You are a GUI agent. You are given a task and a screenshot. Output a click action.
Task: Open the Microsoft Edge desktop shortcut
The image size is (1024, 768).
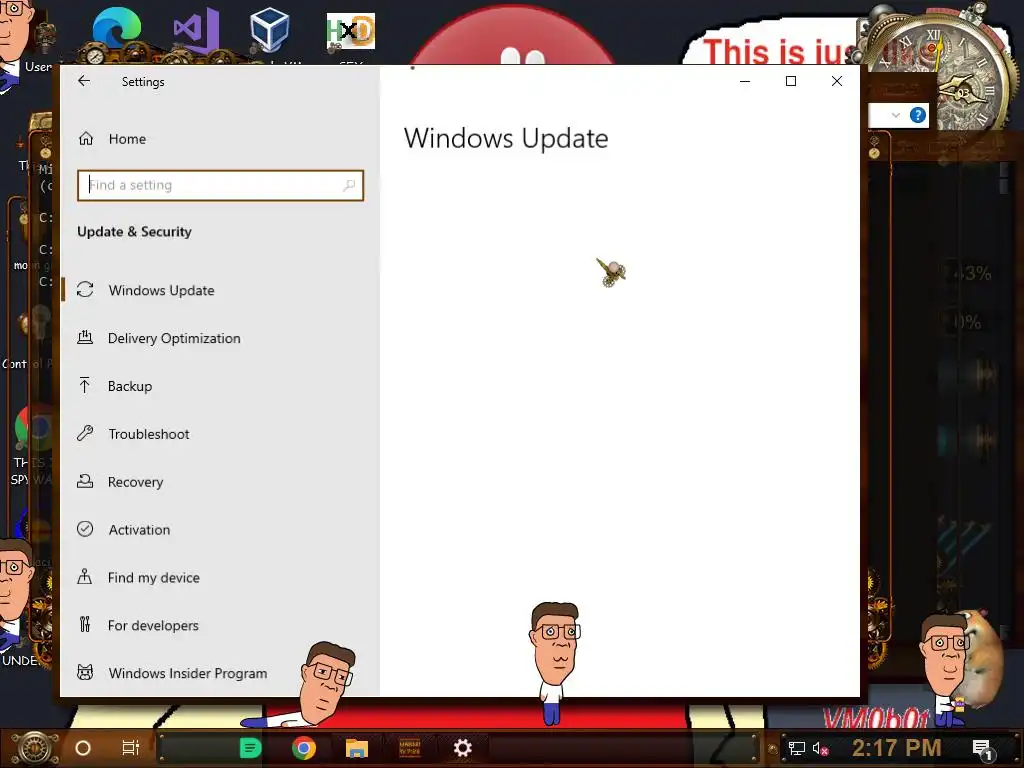point(117,31)
